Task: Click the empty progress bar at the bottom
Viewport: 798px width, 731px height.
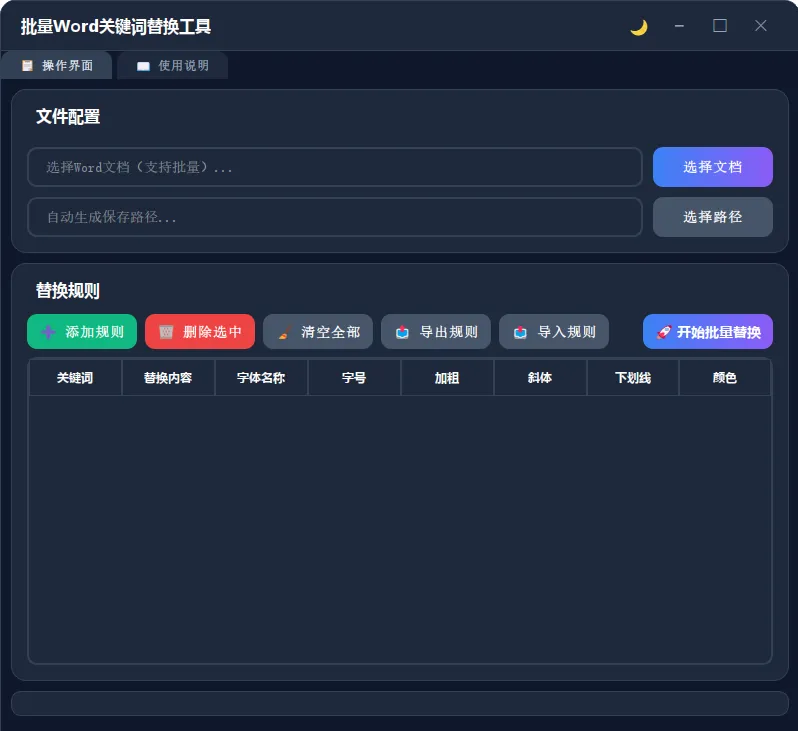Action: pyautogui.click(x=400, y=704)
